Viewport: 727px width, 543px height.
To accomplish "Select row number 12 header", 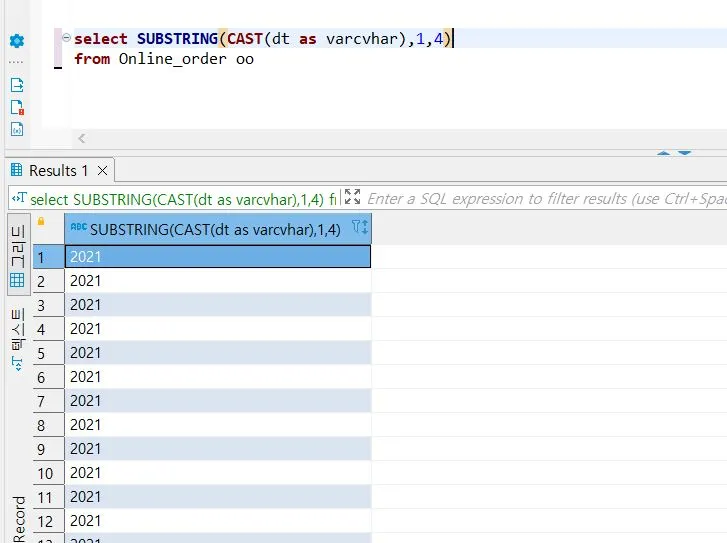I will tap(48, 522).
